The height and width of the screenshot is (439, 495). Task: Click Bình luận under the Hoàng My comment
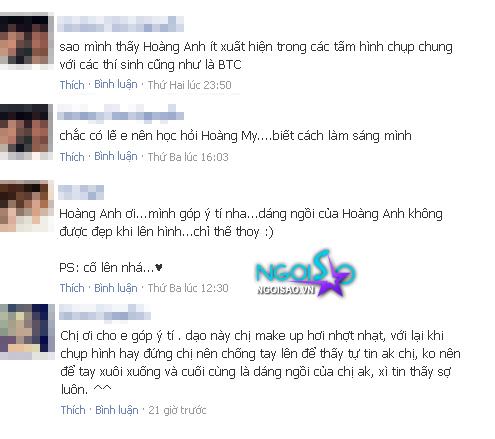point(116,156)
